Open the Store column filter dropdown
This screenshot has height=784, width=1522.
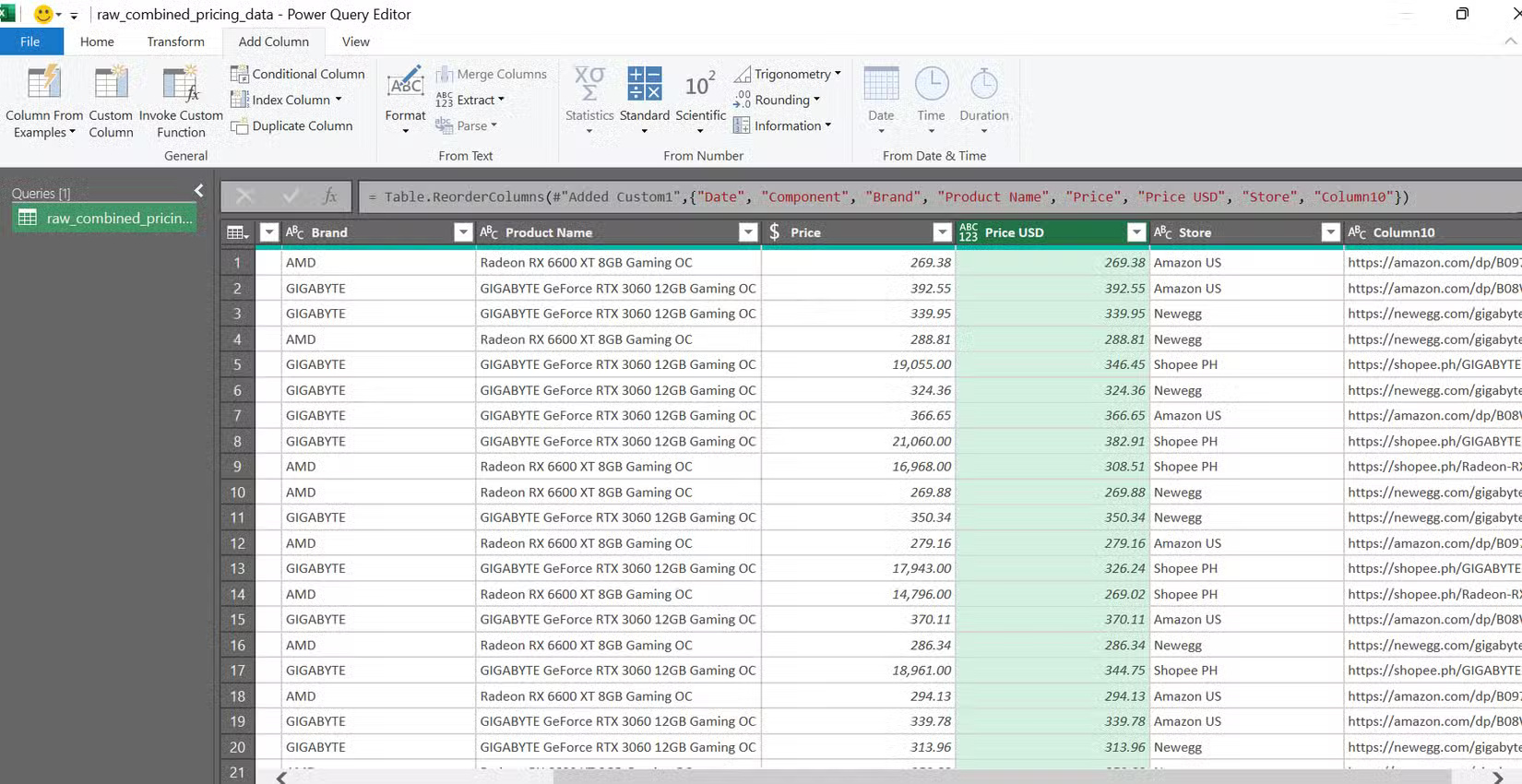coord(1330,232)
